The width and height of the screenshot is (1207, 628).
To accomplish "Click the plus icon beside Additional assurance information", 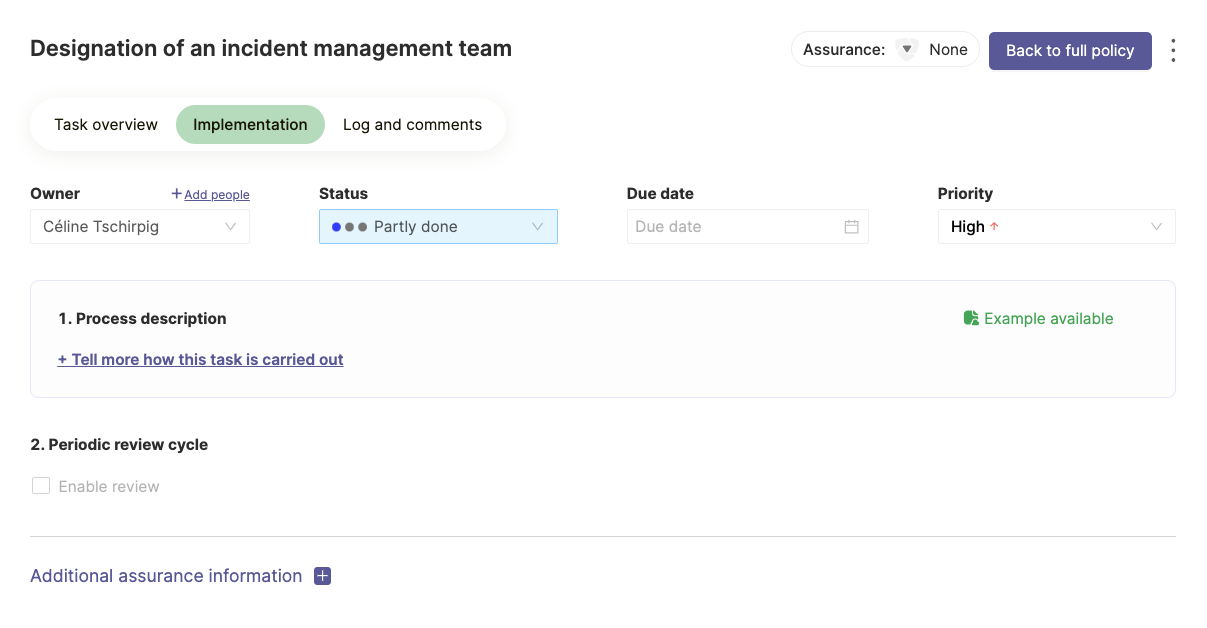I will 322,576.
